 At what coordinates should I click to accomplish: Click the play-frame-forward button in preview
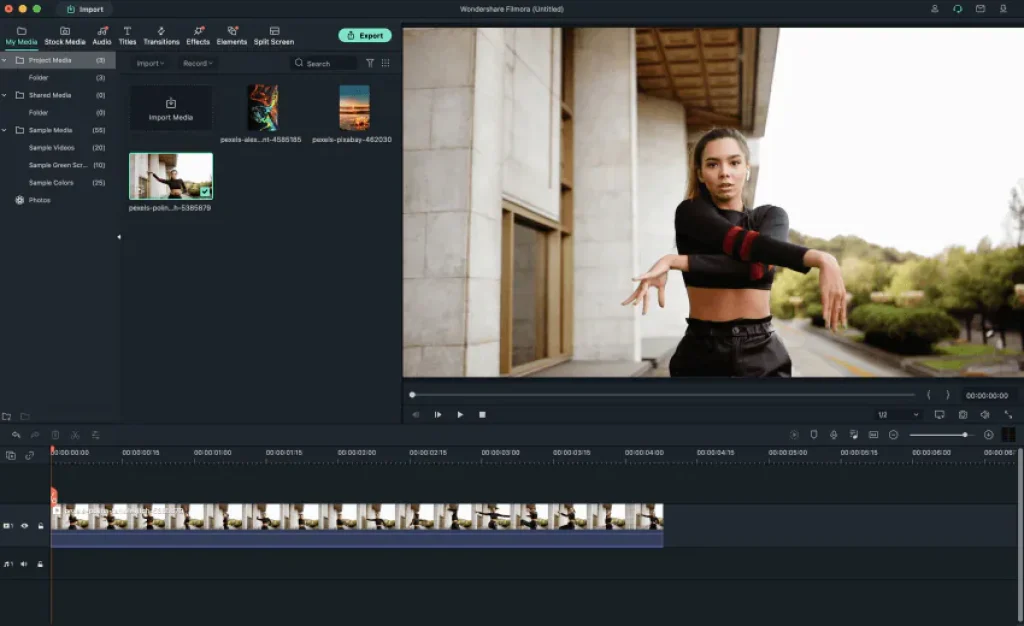pos(438,415)
